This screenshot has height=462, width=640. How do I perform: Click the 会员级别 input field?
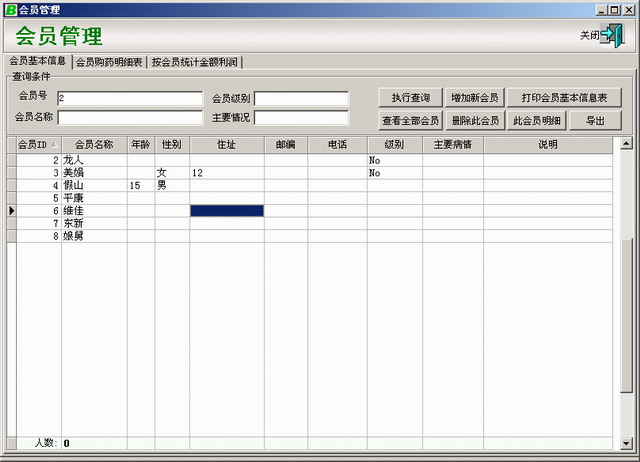301,99
